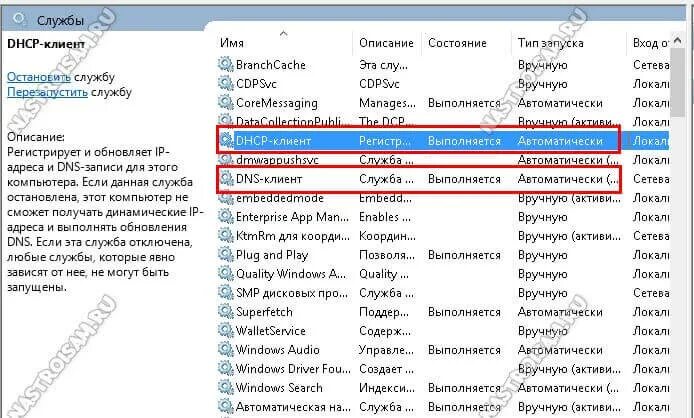
Task: Click the Управле... description of Windows Audio
Action: pyautogui.click(x=386, y=350)
